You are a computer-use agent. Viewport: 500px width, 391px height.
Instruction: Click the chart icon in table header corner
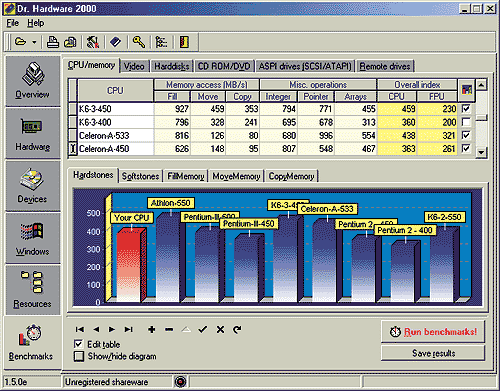point(467,90)
